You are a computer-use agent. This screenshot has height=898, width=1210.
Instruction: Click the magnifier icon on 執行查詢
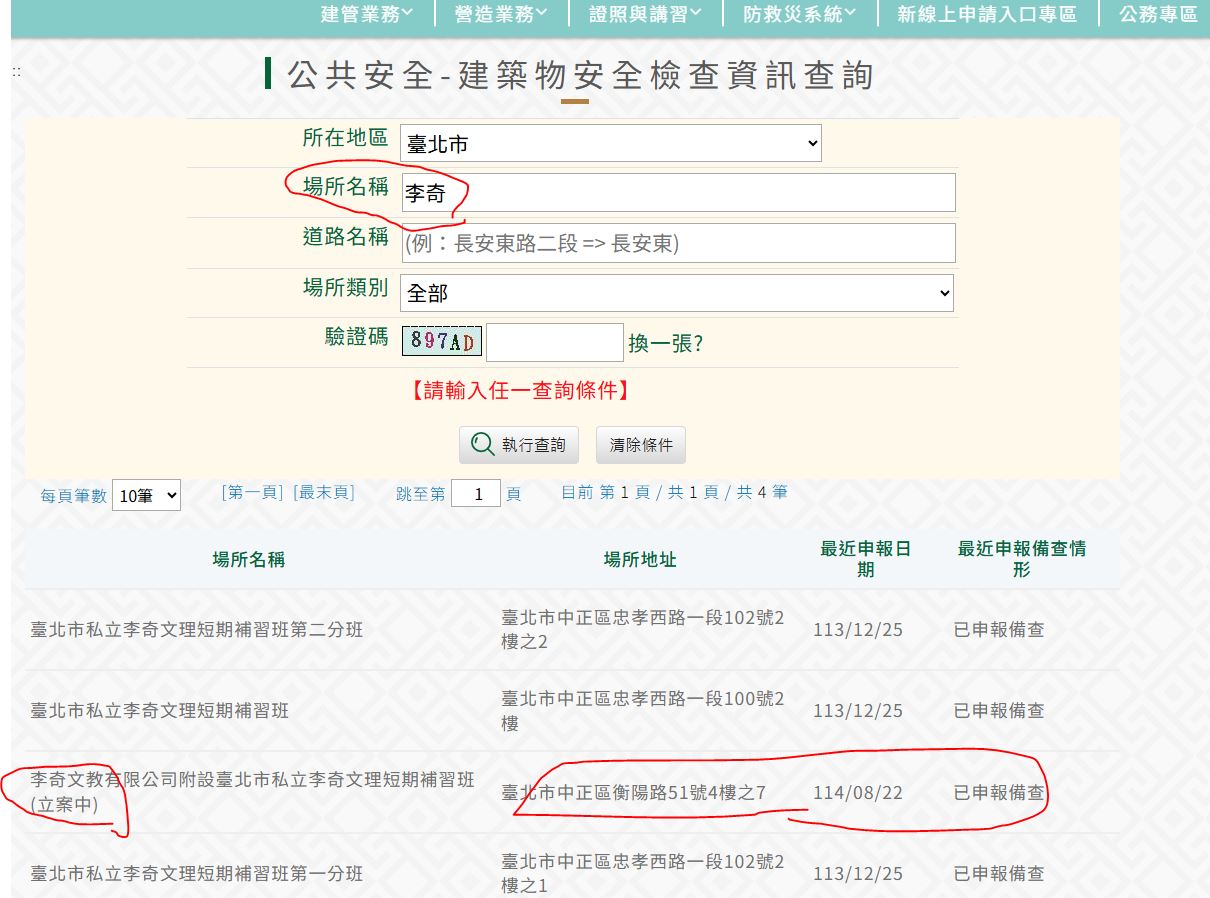click(x=482, y=445)
